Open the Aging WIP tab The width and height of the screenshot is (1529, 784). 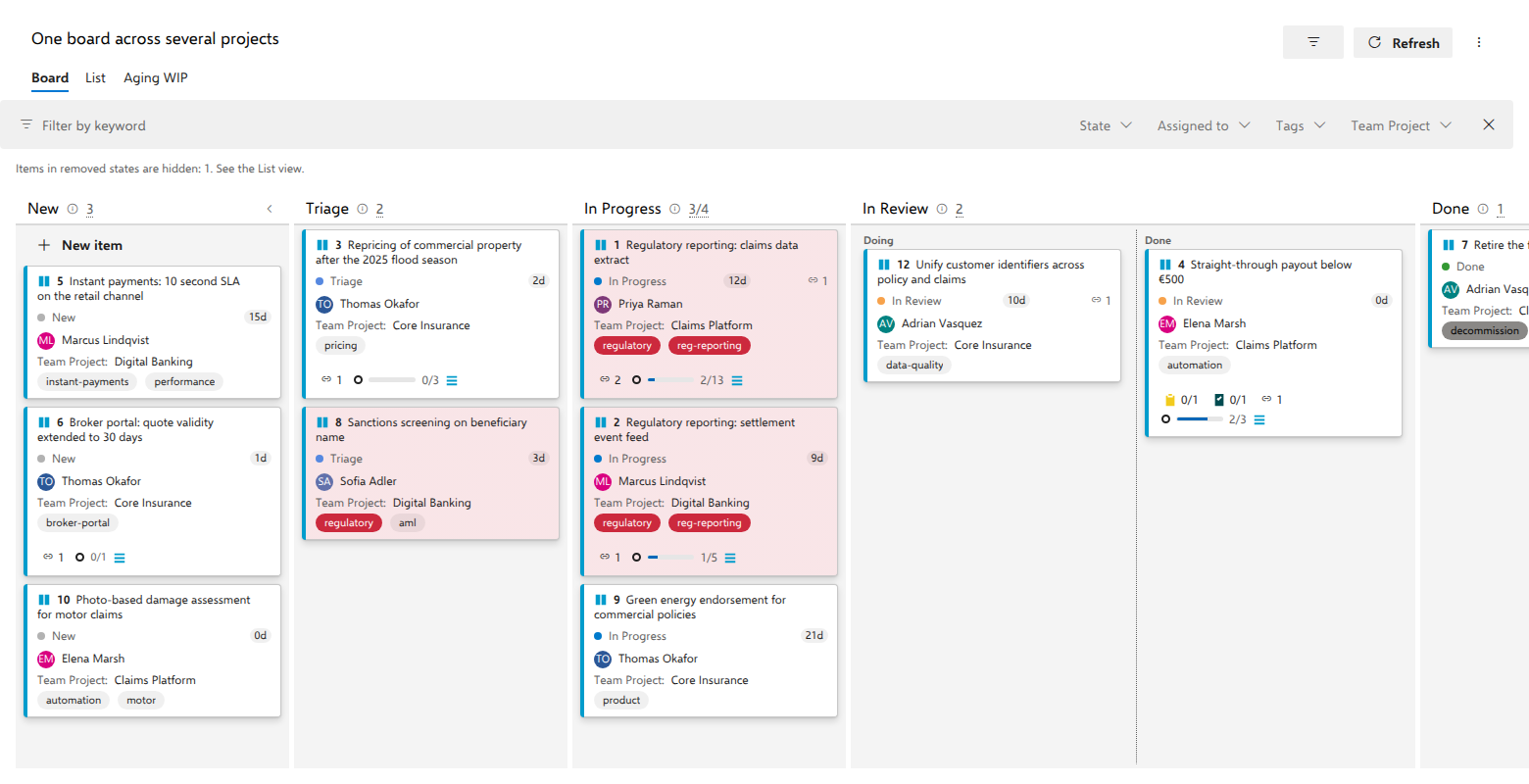click(156, 78)
